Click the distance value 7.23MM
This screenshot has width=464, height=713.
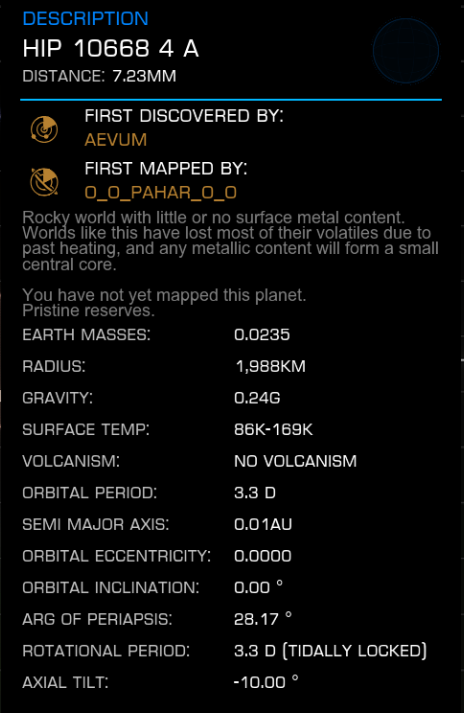tap(144, 76)
